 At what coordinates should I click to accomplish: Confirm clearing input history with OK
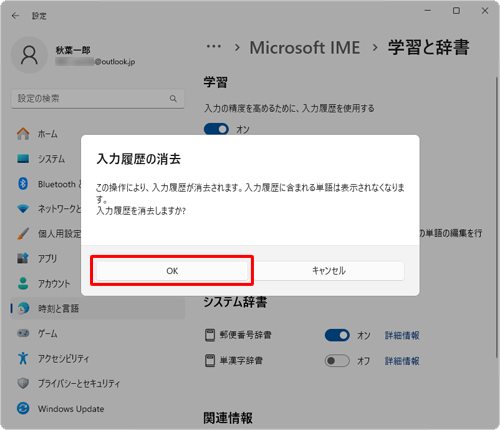[x=172, y=271]
